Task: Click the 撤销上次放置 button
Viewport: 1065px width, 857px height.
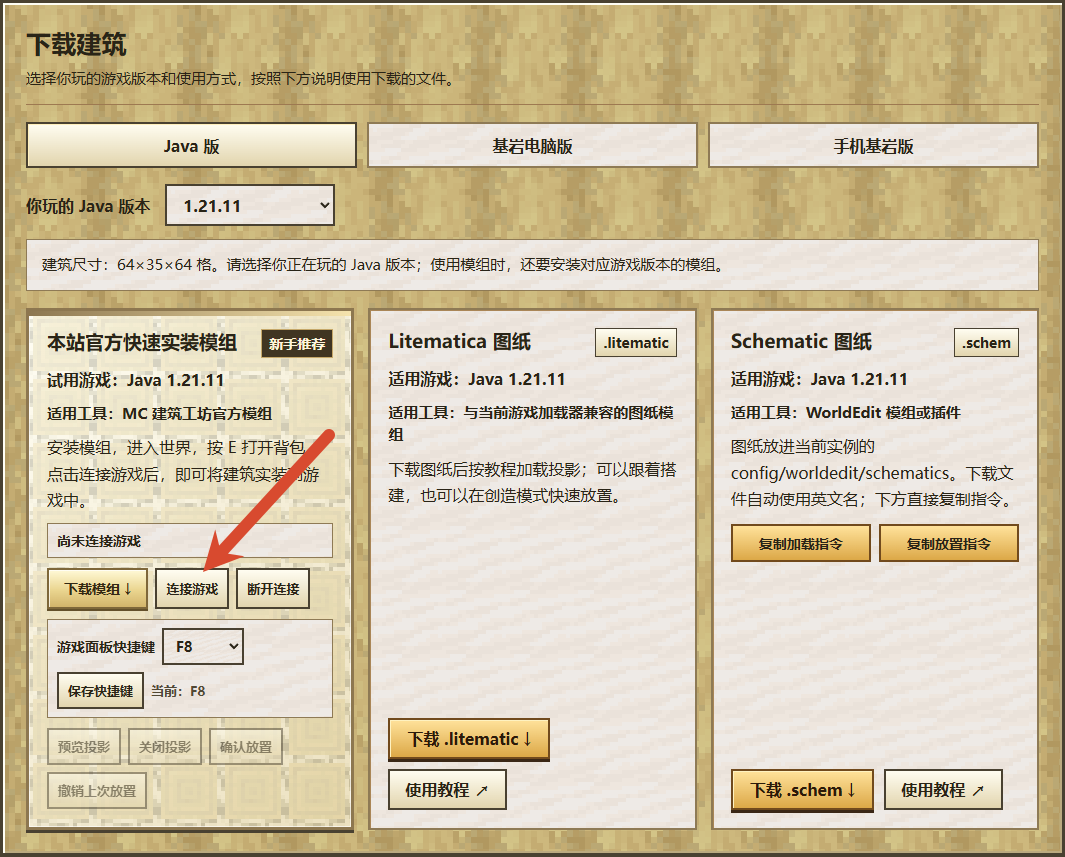Action: click(97, 790)
